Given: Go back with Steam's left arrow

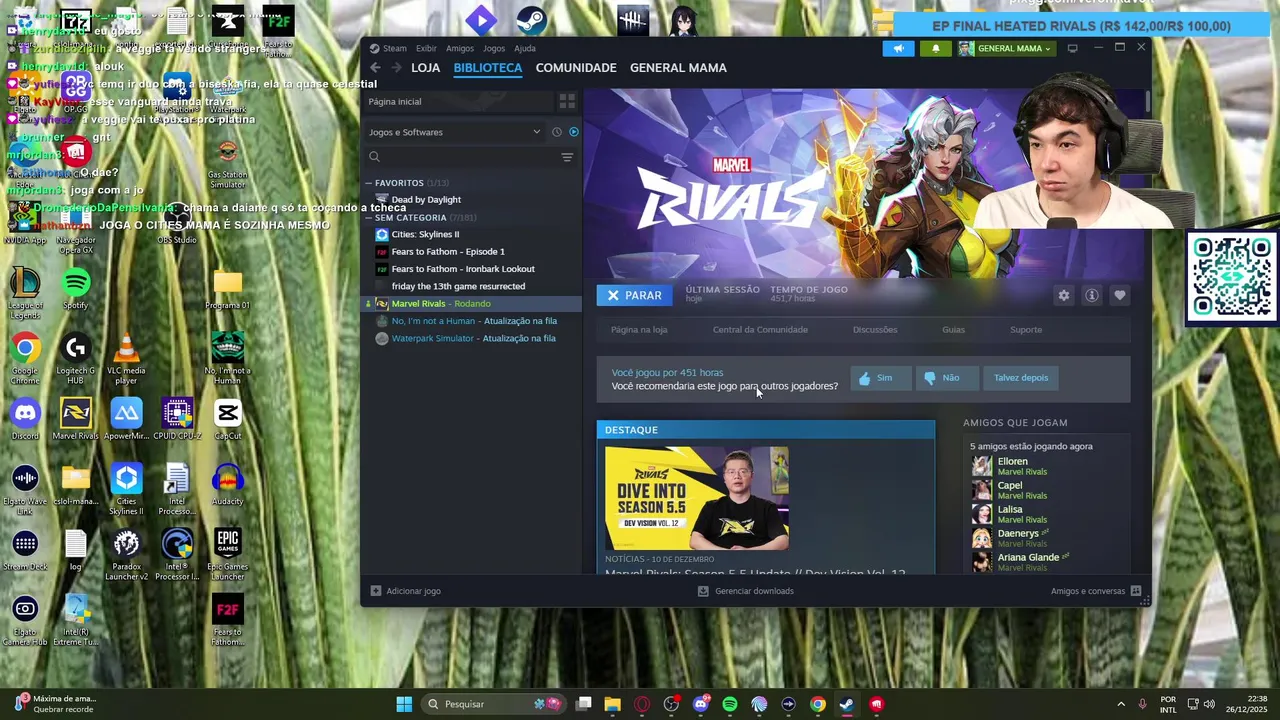Looking at the screenshot, I should coord(375,68).
